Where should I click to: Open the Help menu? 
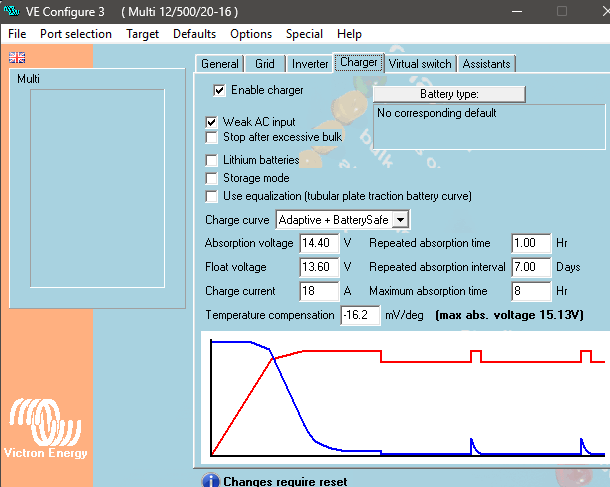[349, 34]
